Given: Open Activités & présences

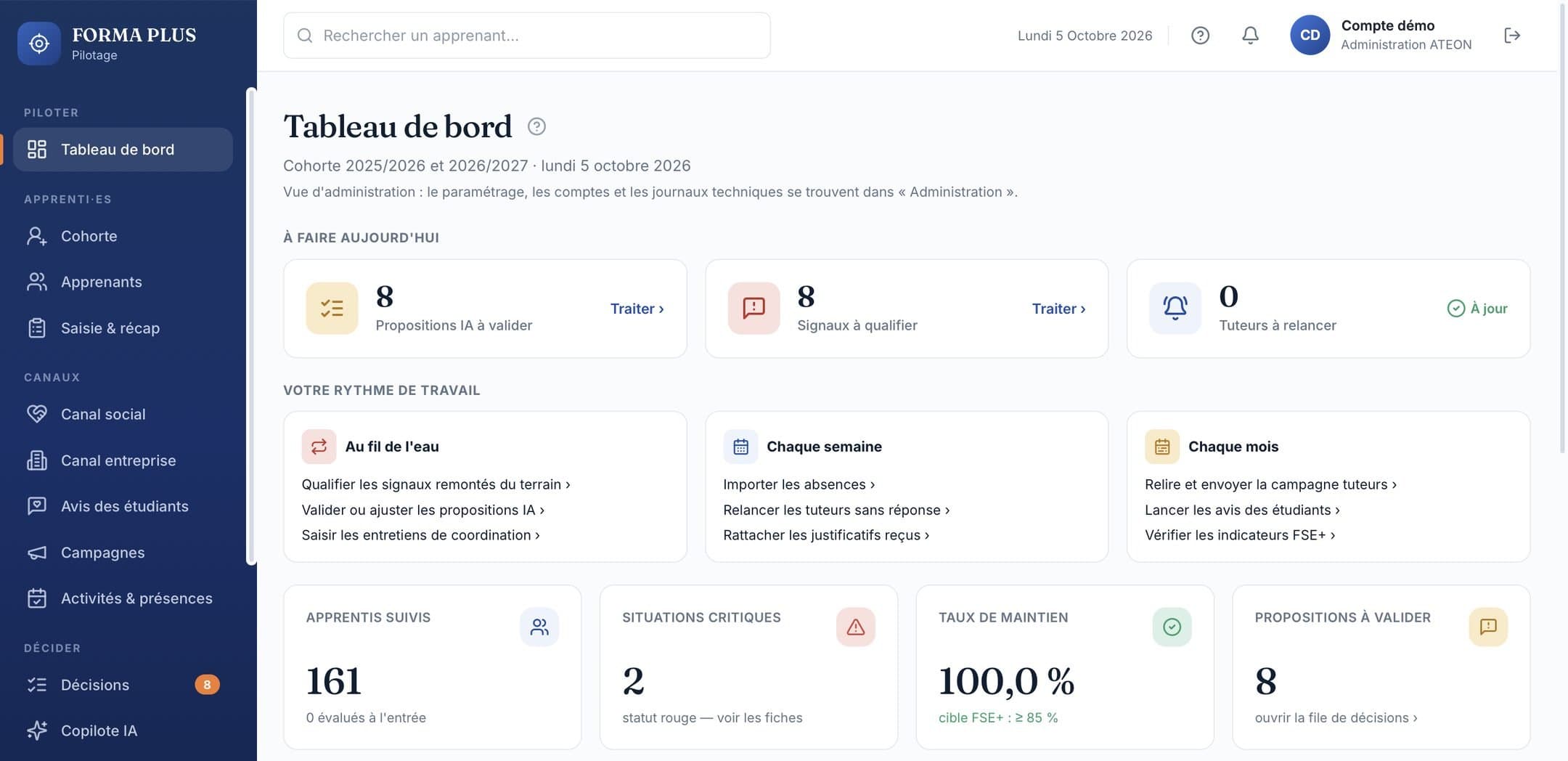Looking at the screenshot, I should pyautogui.click(x=123, y=598).
